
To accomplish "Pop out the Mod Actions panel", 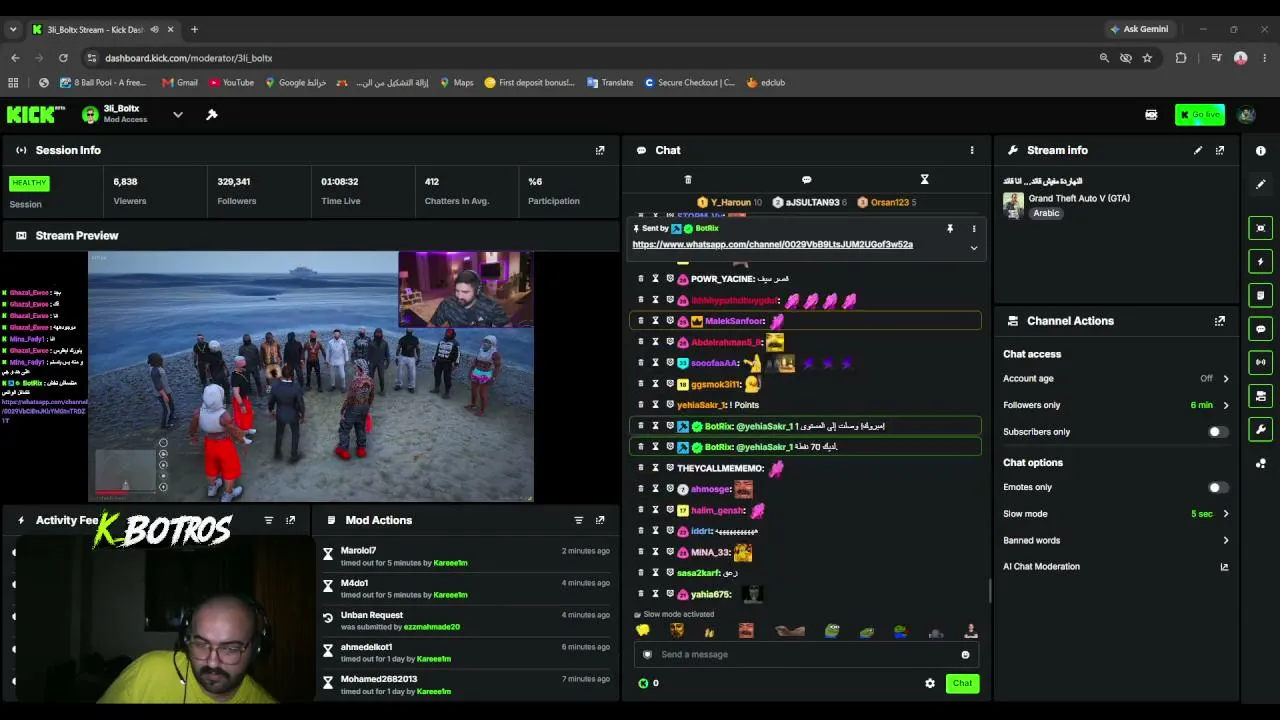I will (600, 520).
